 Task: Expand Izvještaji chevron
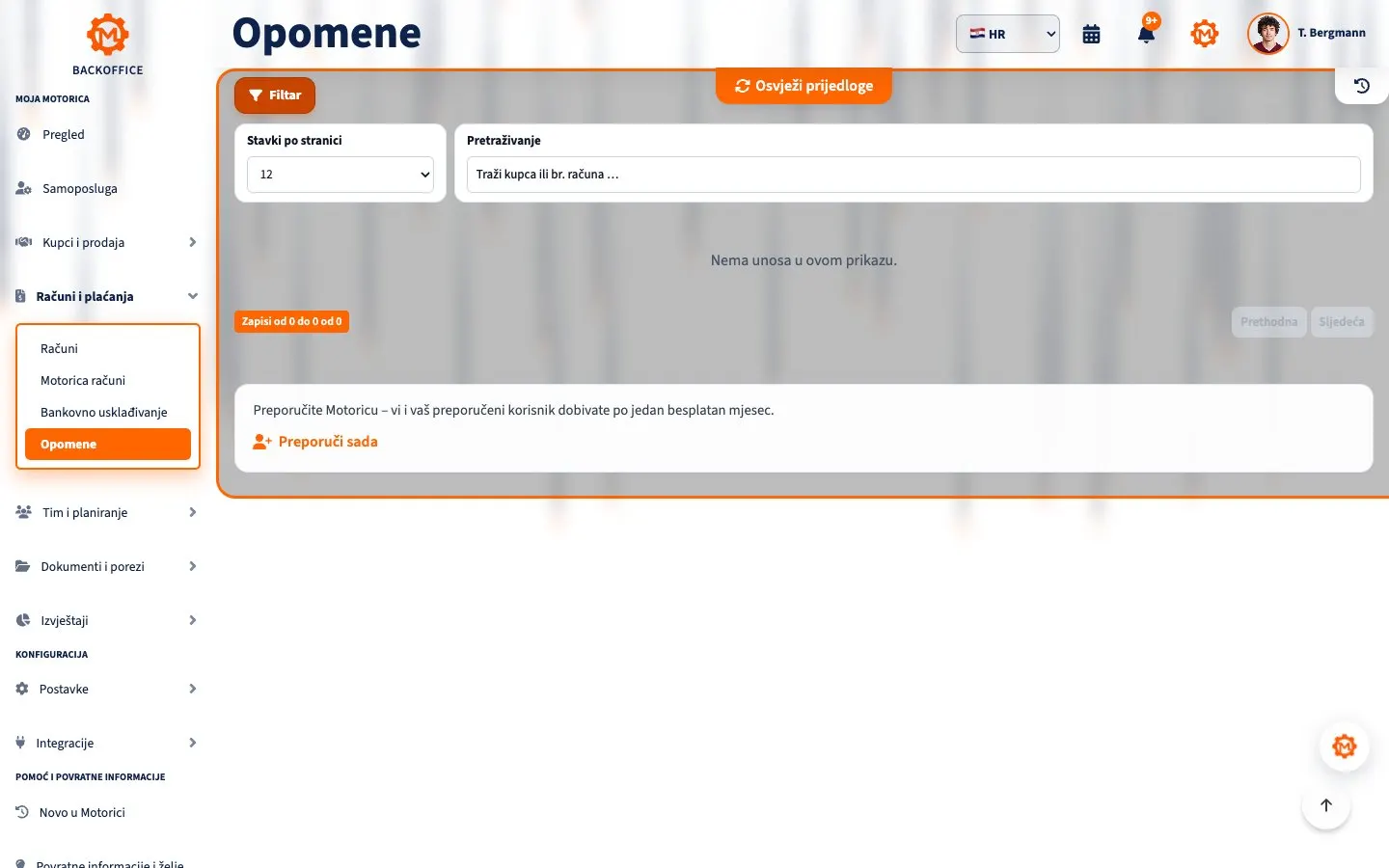click(192, 620)
